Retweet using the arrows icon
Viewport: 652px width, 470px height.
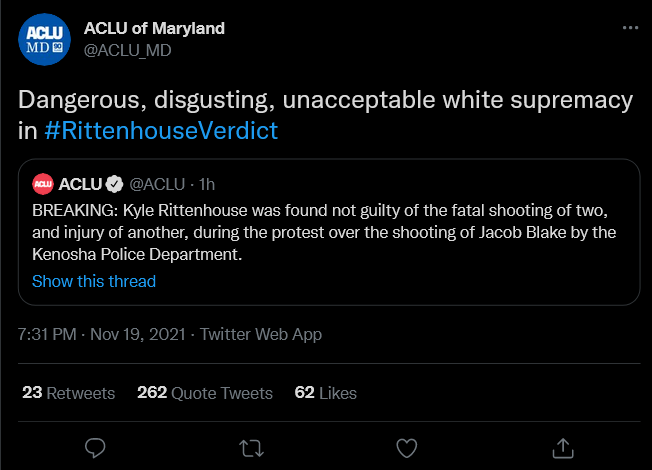(x=251, y=446)
